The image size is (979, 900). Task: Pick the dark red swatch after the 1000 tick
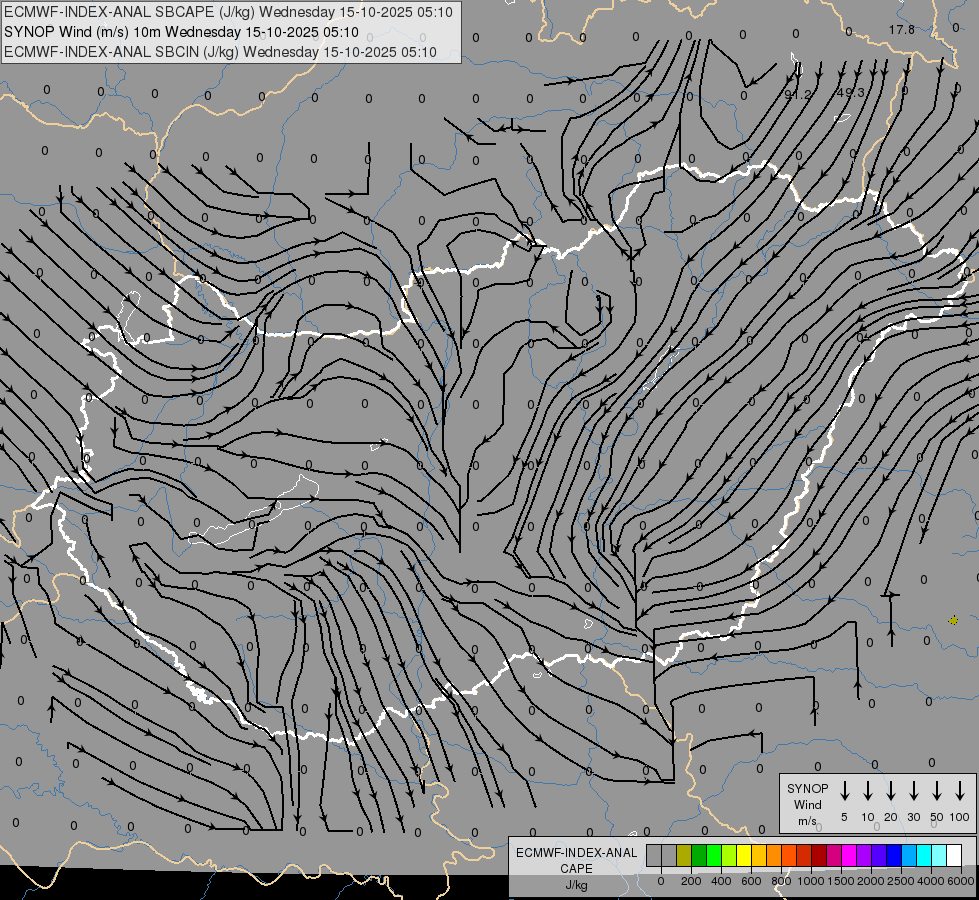tap(819, 855)
